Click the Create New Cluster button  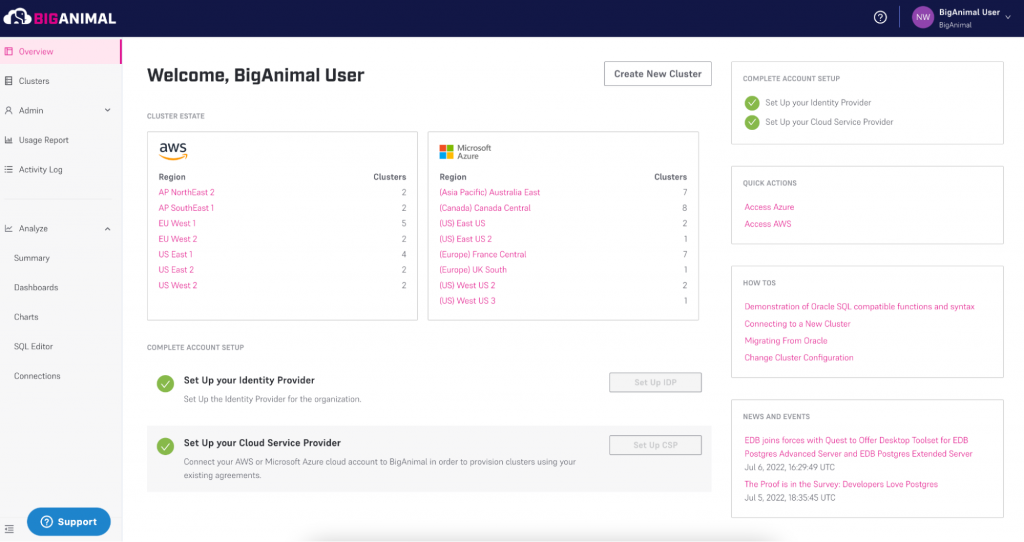(x=657, y=74)
